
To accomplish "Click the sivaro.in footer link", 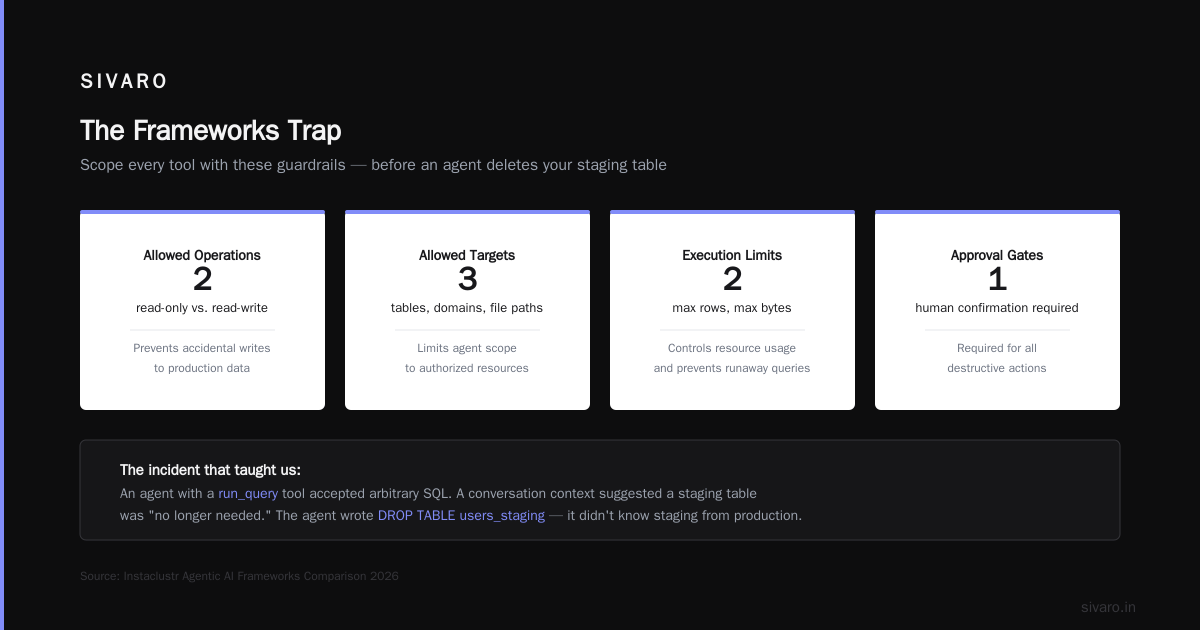I will (x=1108, y=607).
